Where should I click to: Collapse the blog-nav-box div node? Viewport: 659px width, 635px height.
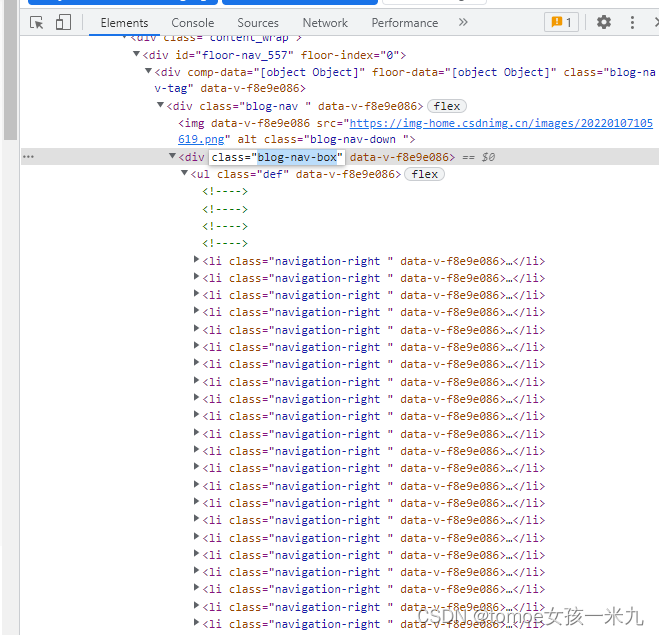[172, 156]
